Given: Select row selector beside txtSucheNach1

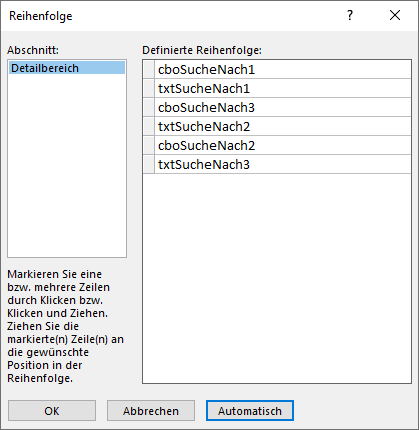Looking at the screenshot, I should click(149, 89).
